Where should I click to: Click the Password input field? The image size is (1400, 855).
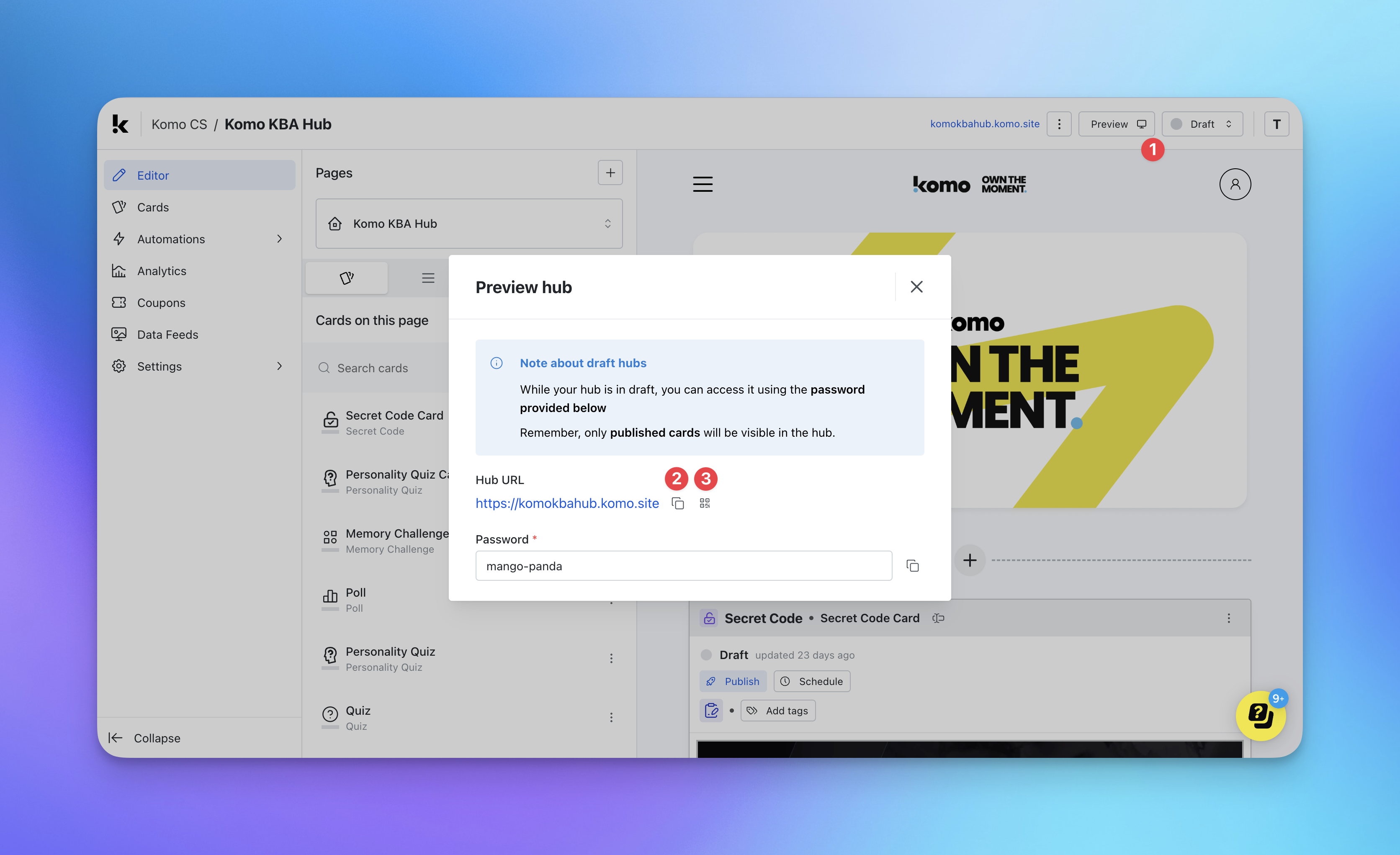tap(683, 566)
